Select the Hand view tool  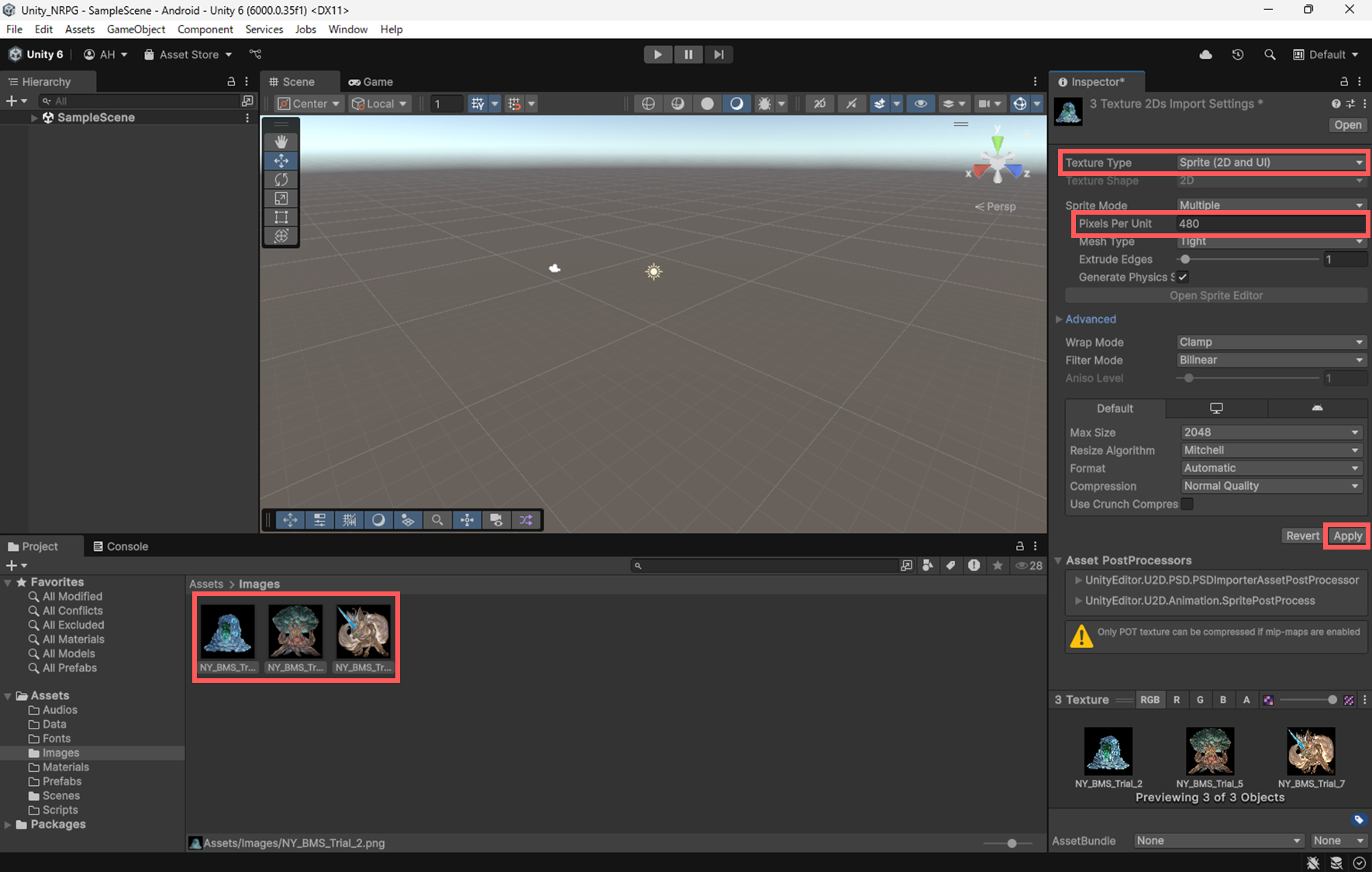(281, 141)
